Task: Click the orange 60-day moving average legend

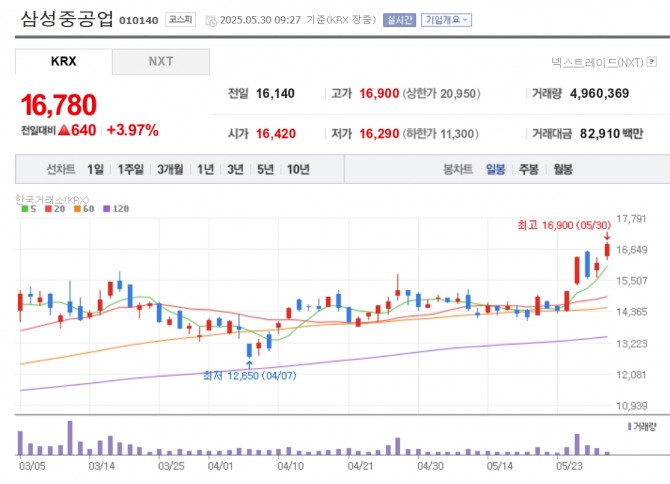Action: (x=84, y=209)
